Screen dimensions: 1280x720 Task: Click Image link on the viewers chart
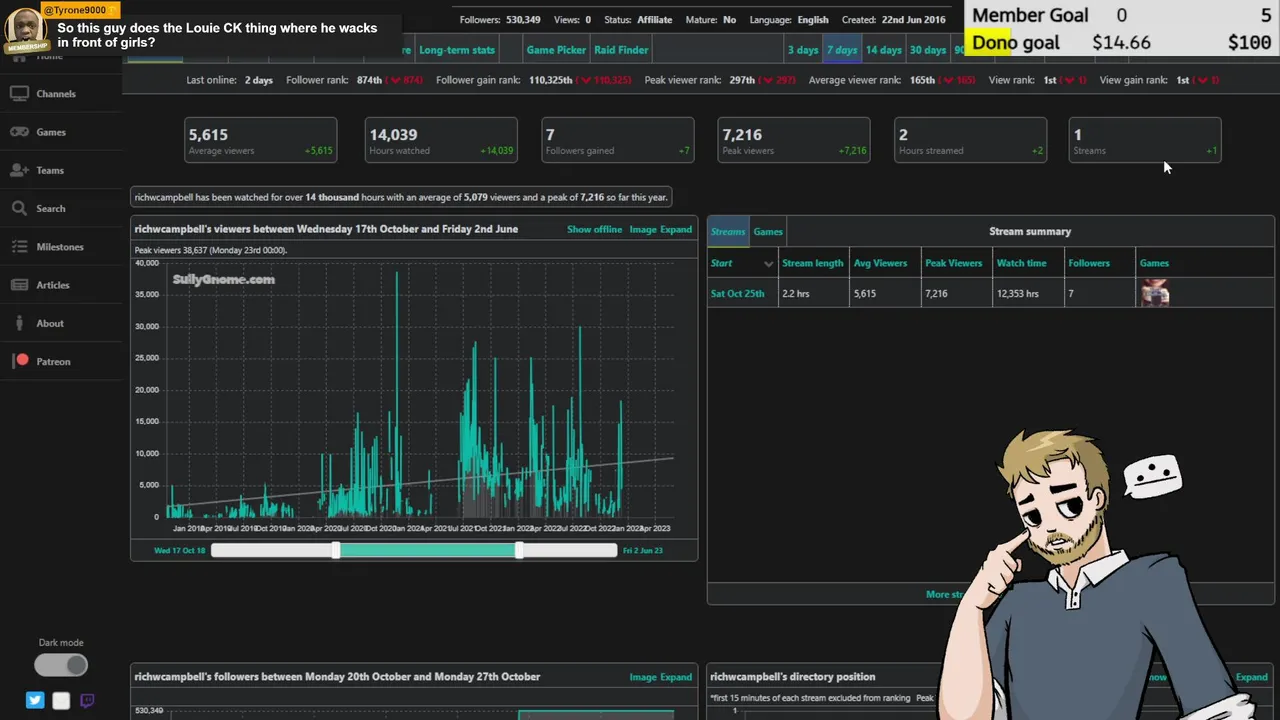(643, 229)
